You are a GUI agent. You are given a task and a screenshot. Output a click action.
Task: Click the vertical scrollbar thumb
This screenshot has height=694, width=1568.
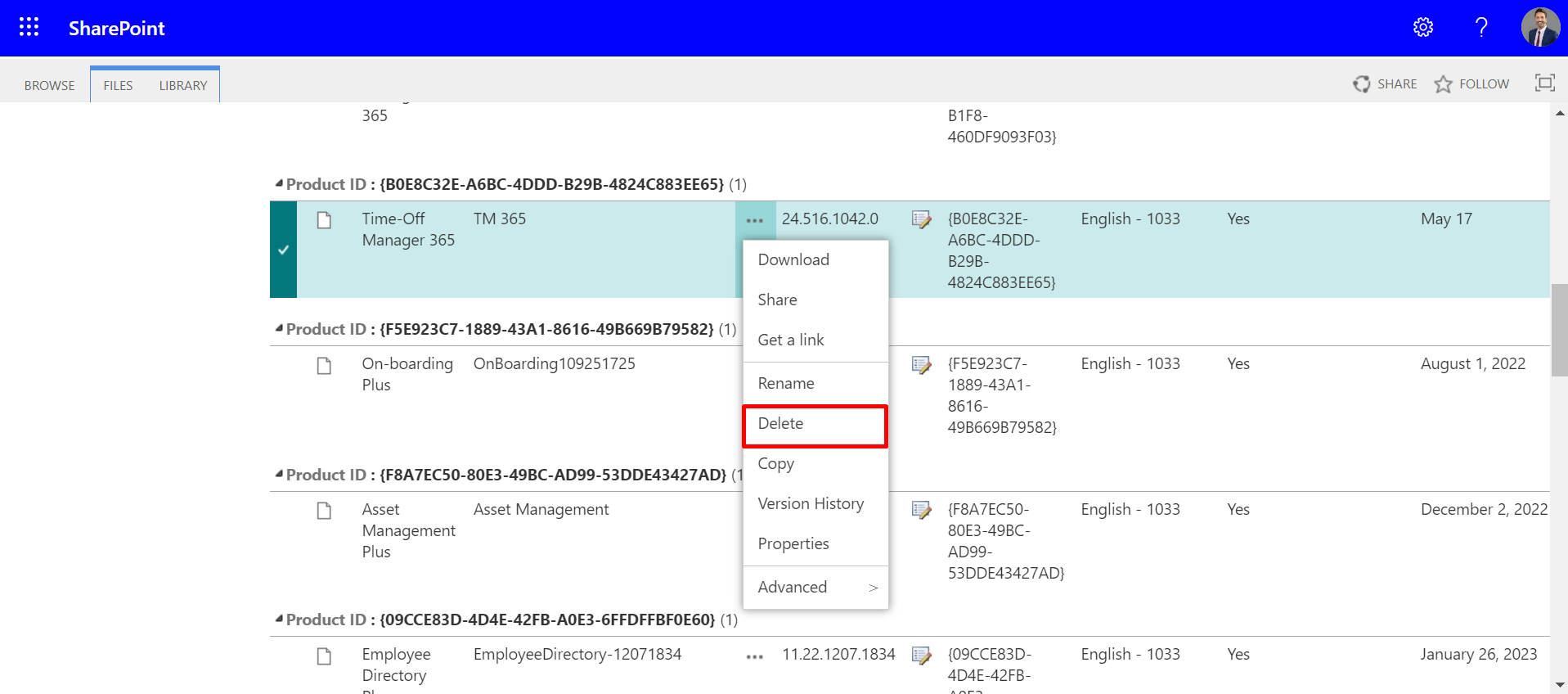click(x=1559, y=331)
